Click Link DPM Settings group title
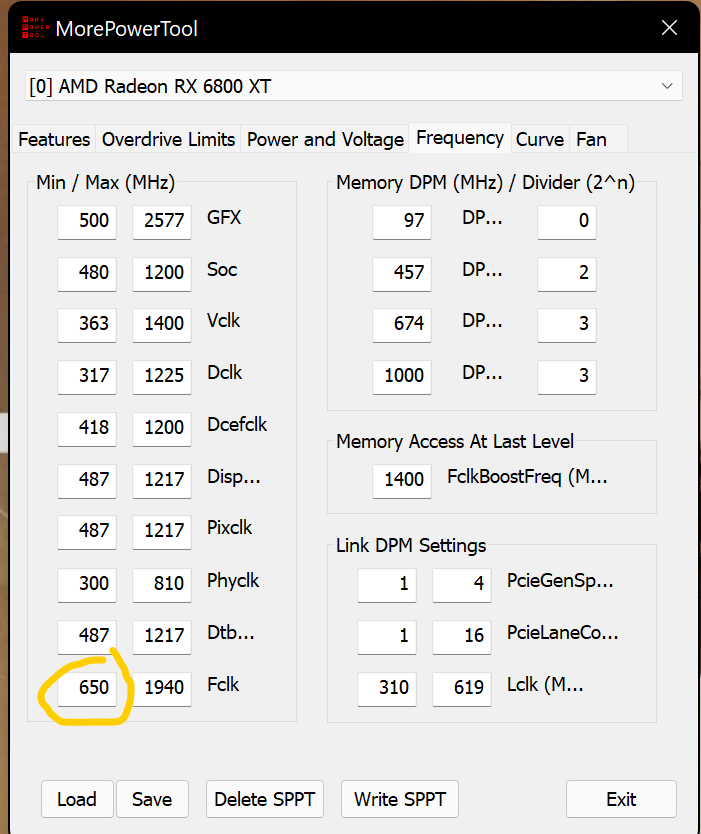 click(411, 546)
